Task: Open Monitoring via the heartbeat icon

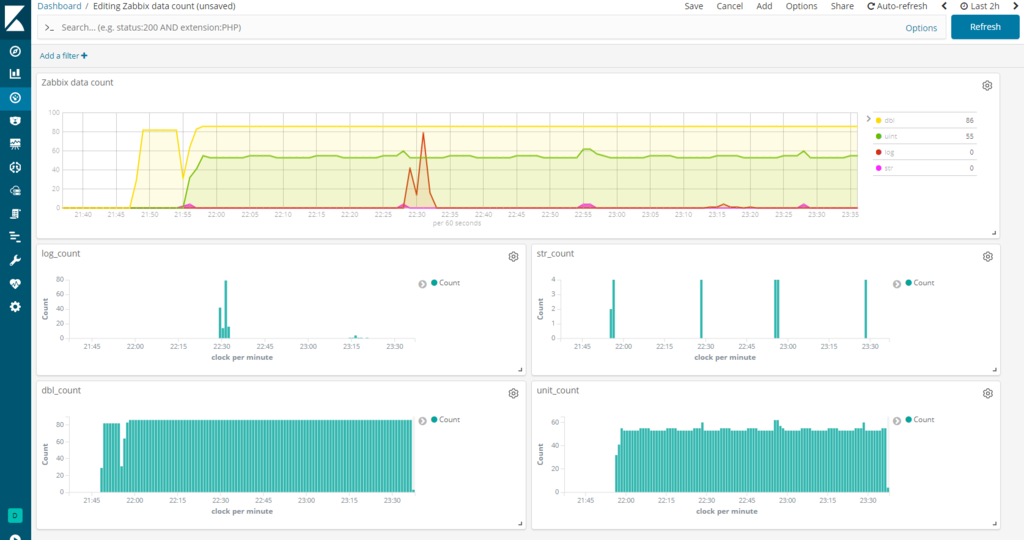Action: point(15,283)
